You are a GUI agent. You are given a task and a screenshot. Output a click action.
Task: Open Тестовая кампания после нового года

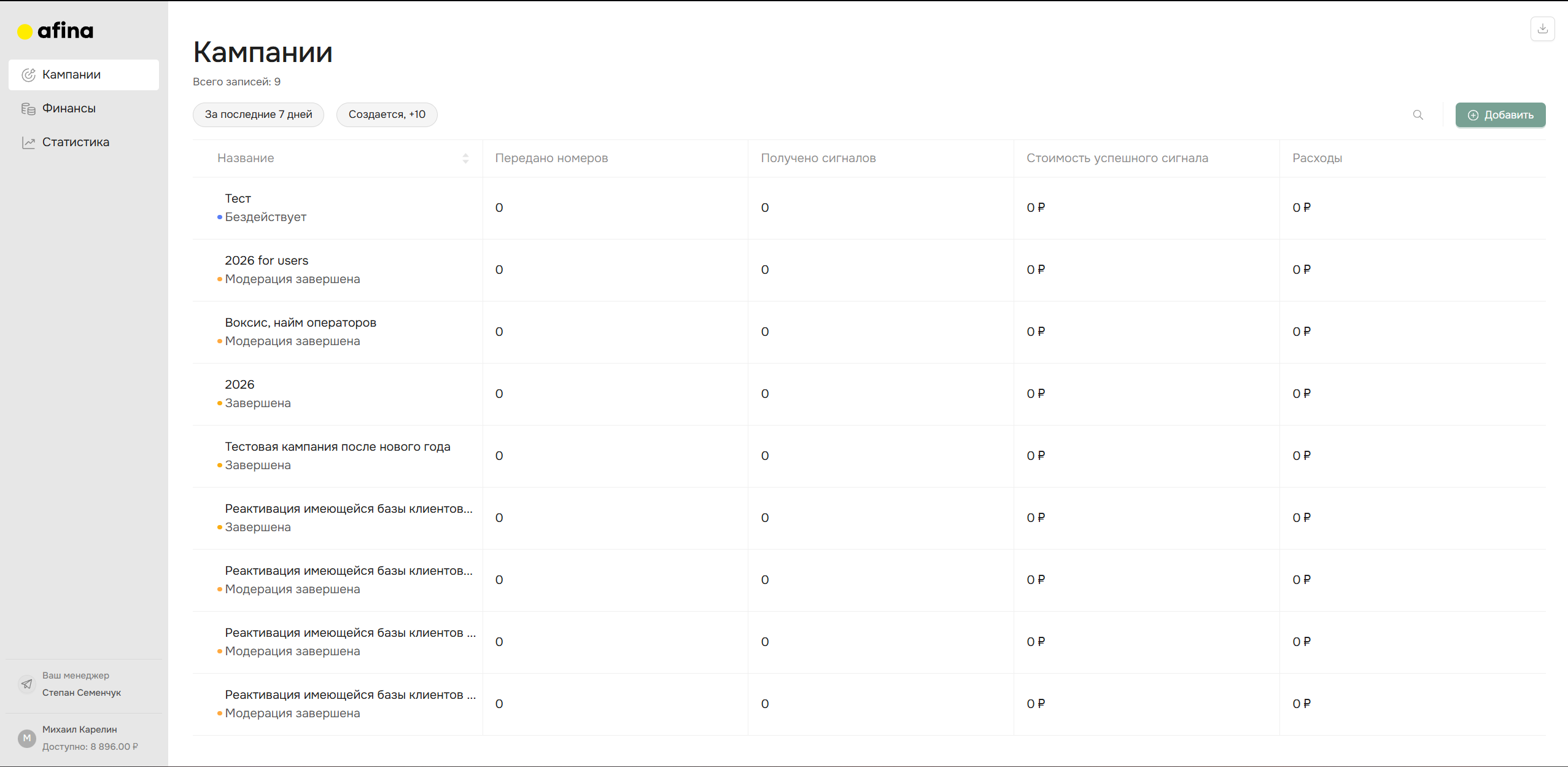pyautogui.click(x=337, y=446)
